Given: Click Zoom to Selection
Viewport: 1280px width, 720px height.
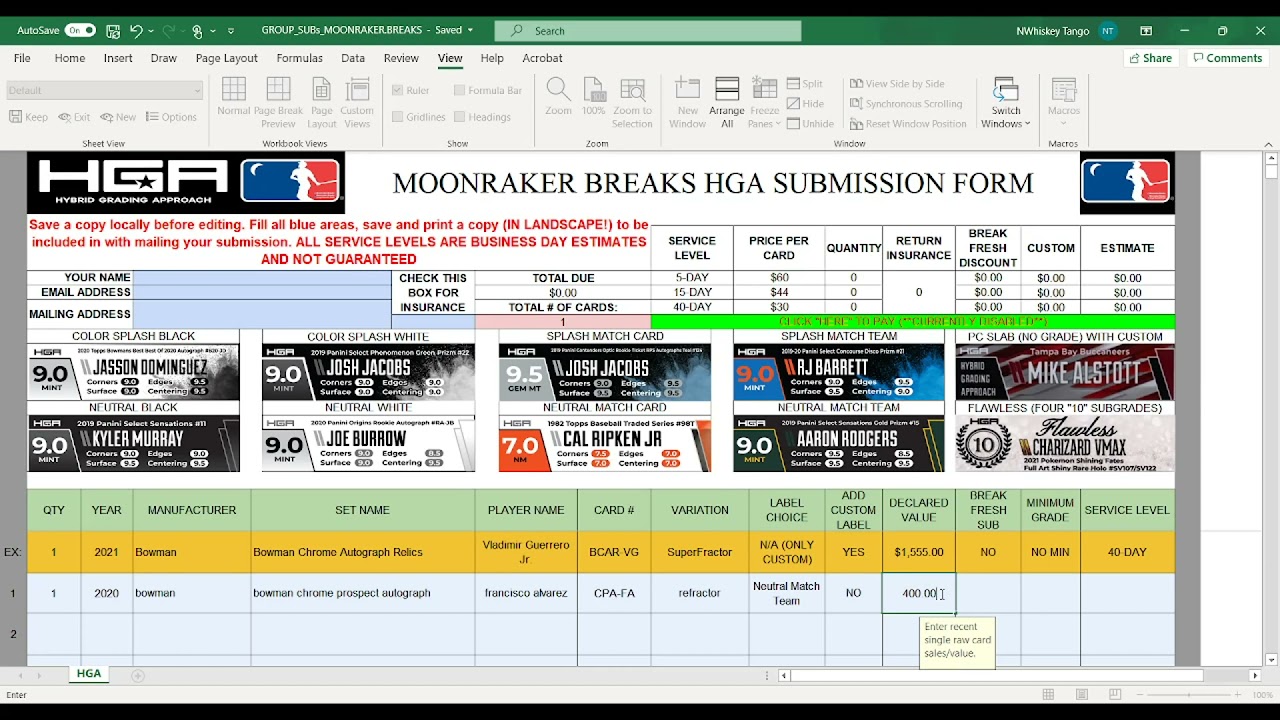Looking at the screenshot, I should point(632,103).
